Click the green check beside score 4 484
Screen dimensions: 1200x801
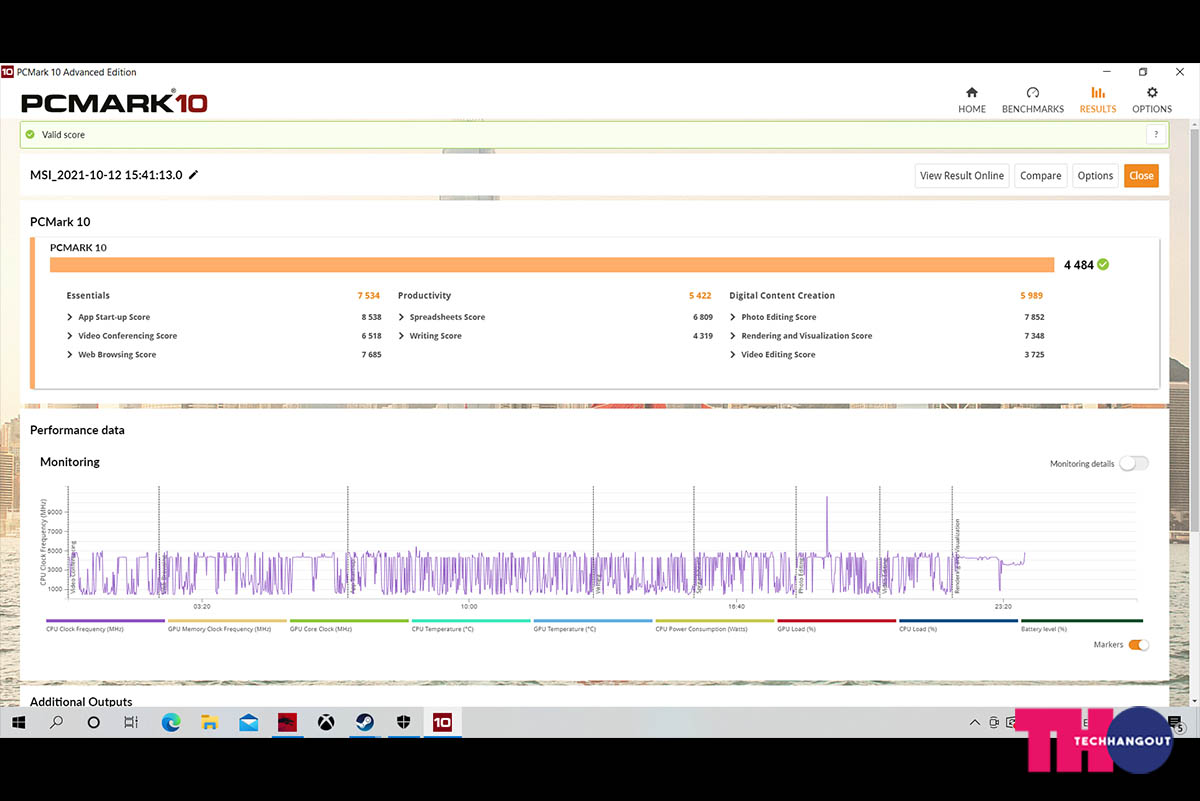click(1103, 265)
